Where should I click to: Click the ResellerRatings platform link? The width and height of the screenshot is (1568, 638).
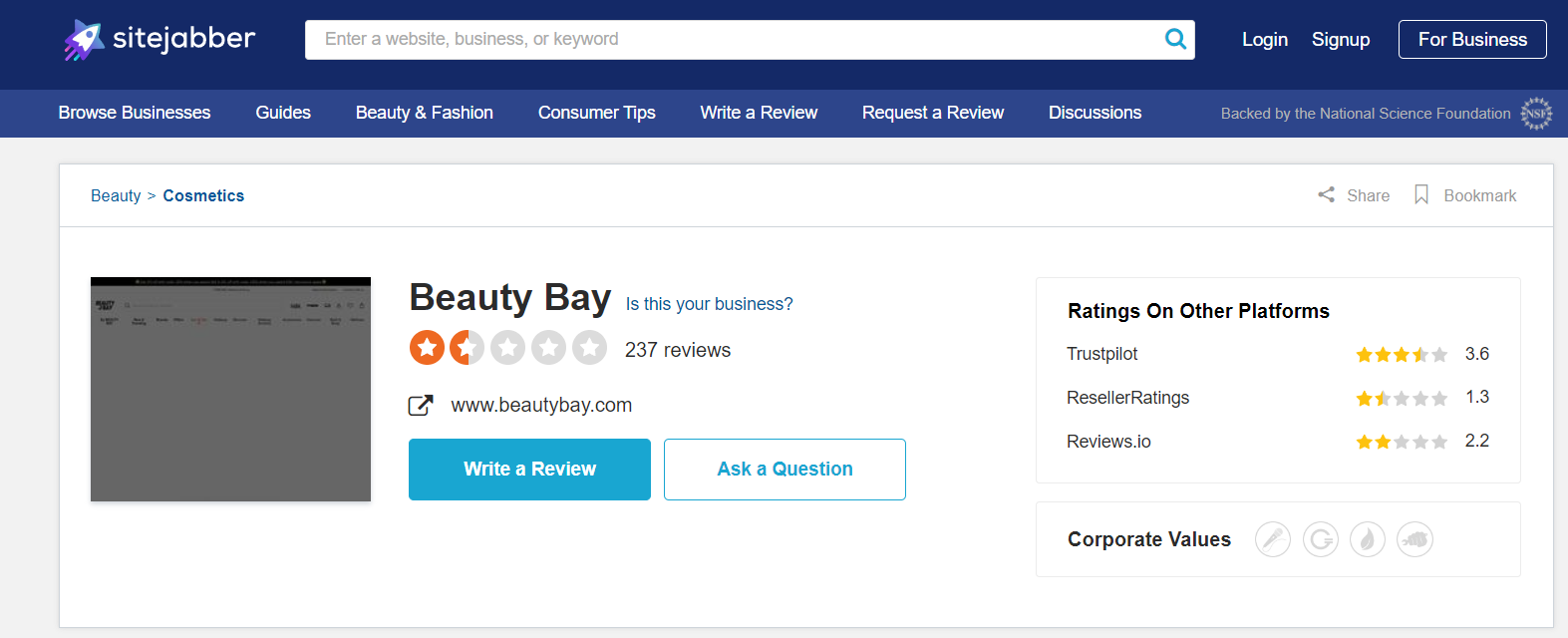(x=1127, y=398)
